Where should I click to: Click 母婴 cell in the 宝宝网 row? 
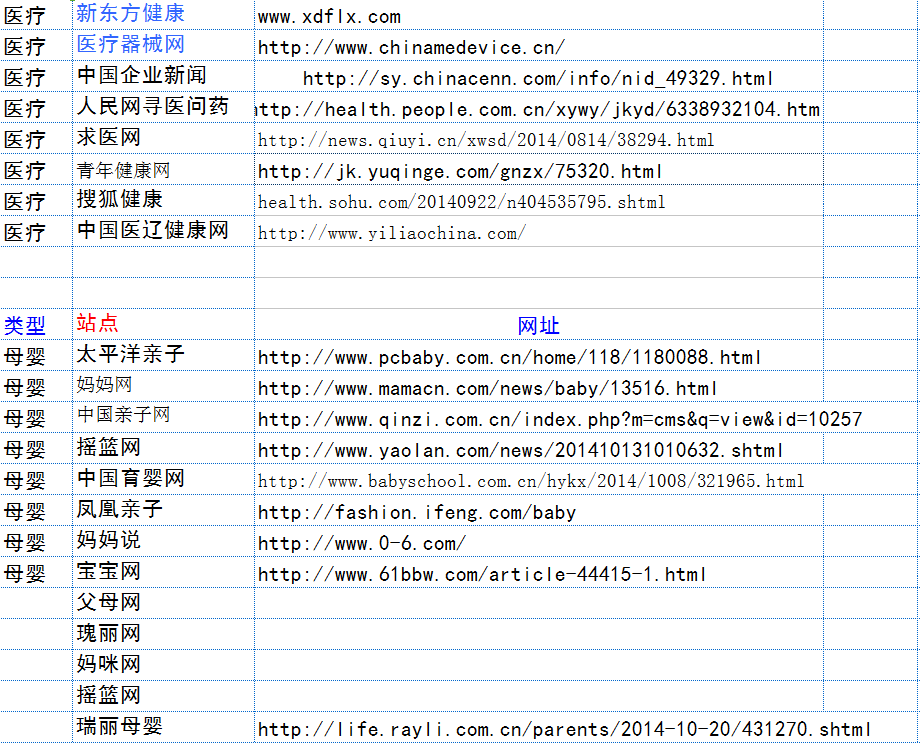click(36, 573)
